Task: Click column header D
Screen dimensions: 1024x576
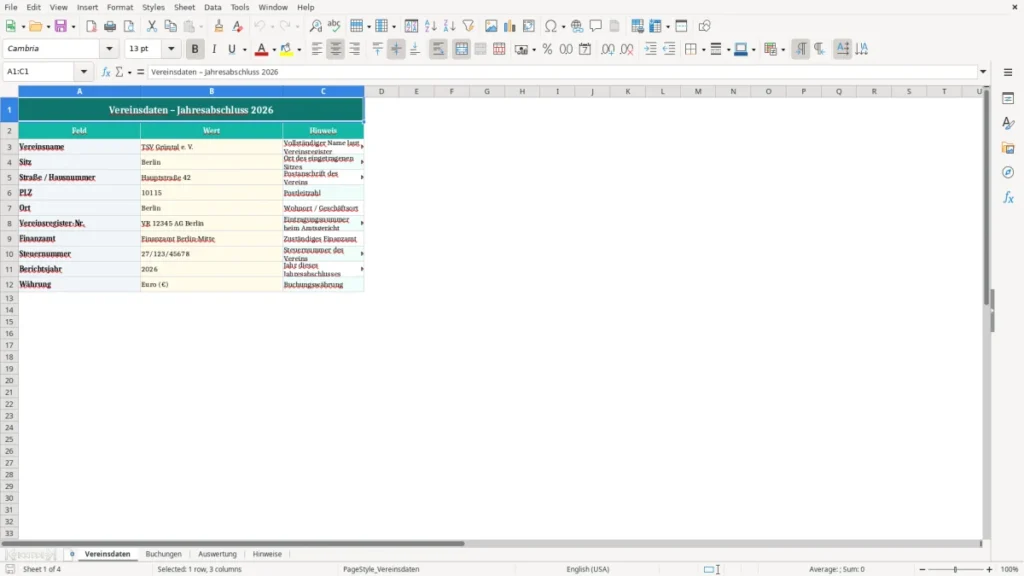Action: (381, 91)
